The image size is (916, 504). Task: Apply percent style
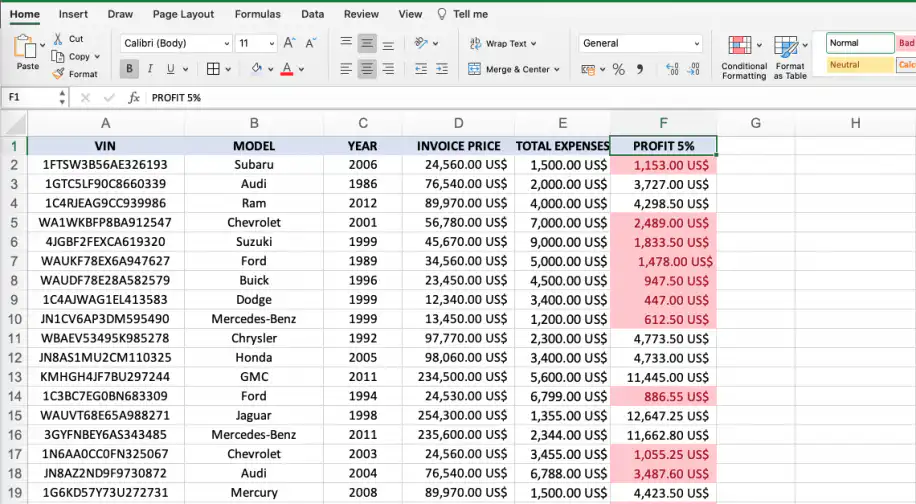[619, 69]
